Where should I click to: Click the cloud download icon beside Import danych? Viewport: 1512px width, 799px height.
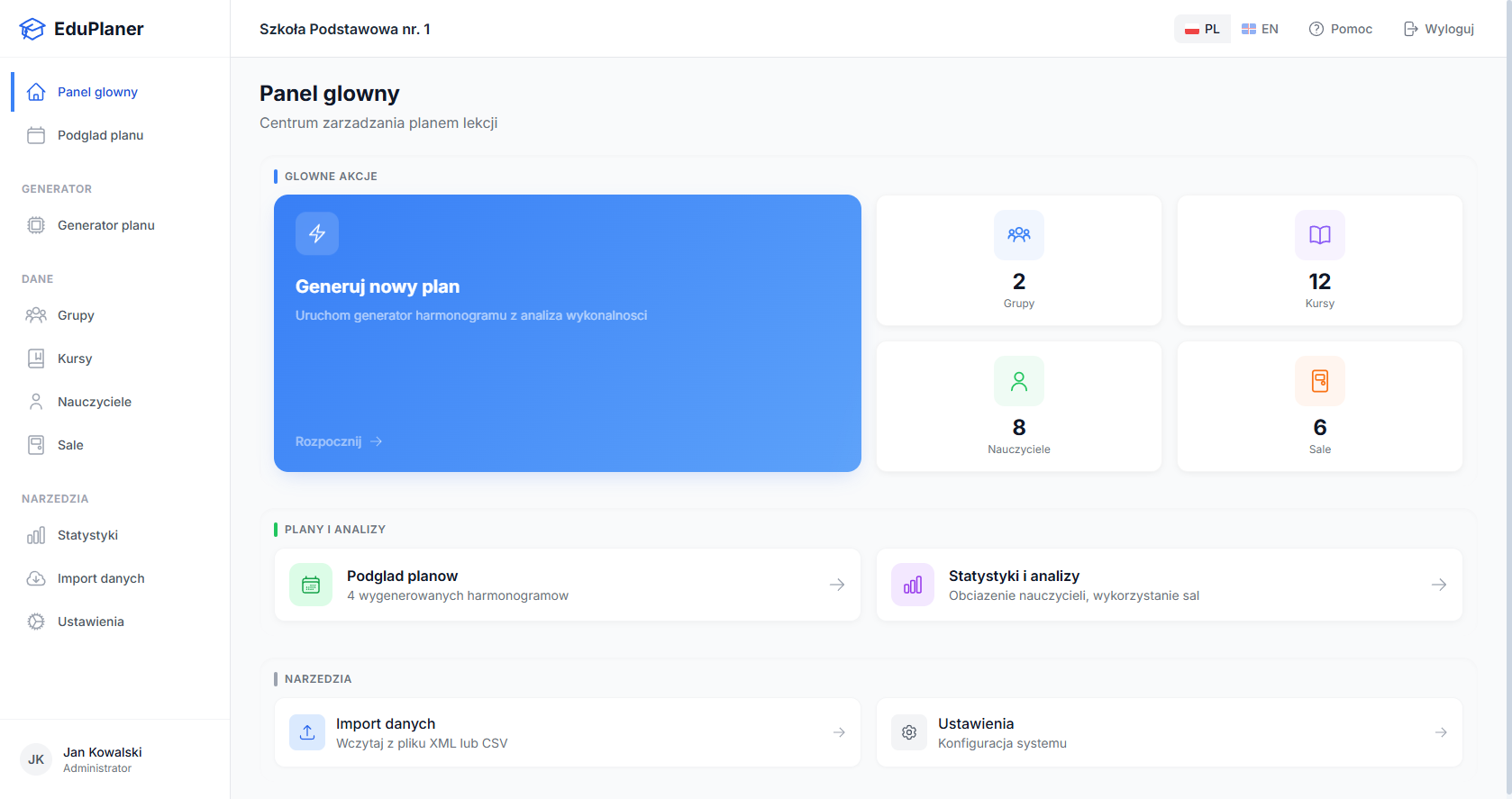click(x=36, y=578)
